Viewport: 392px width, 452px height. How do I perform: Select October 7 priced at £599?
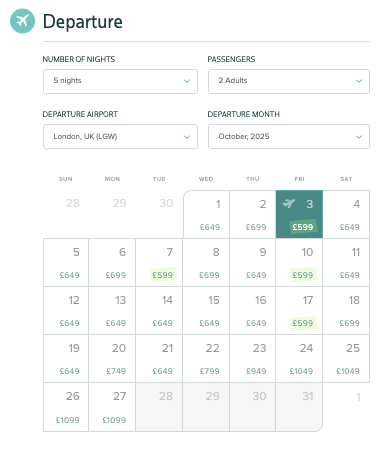click(159, 262)
